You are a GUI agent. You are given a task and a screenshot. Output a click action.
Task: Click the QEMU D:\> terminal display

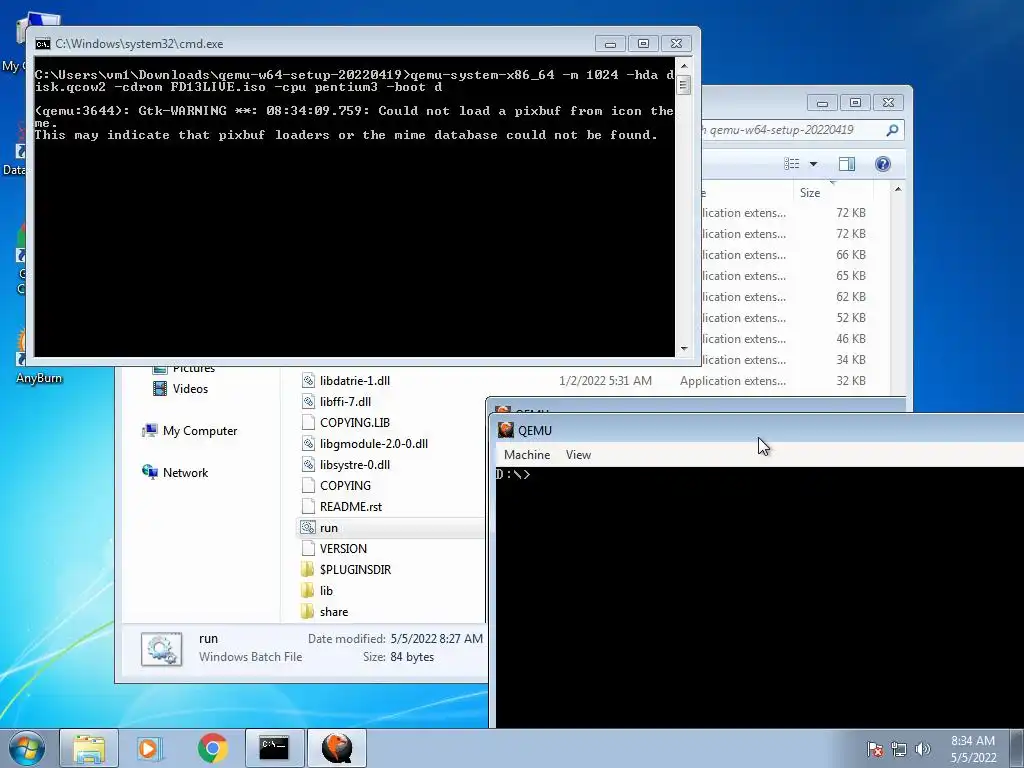click(760, 597)
